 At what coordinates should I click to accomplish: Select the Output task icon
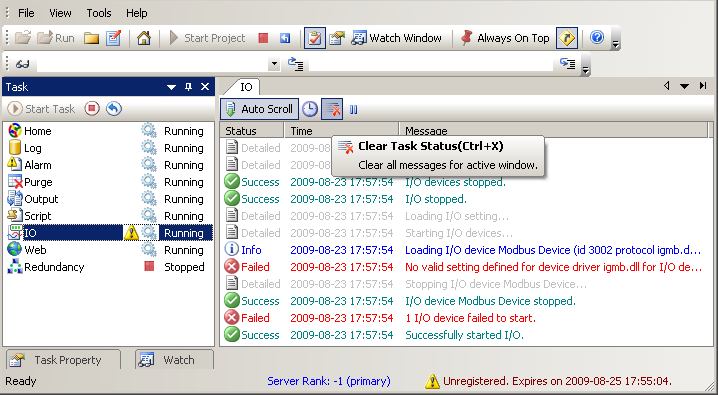pos(15,199)
